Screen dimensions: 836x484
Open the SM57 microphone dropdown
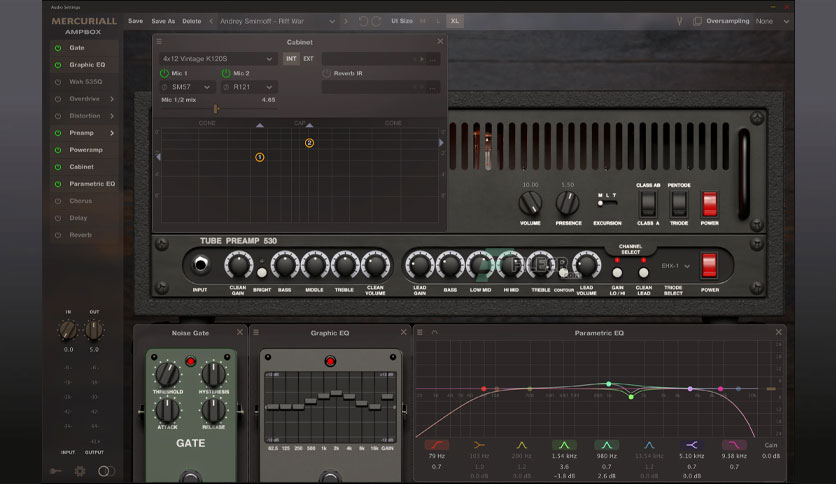click(187, 87)
